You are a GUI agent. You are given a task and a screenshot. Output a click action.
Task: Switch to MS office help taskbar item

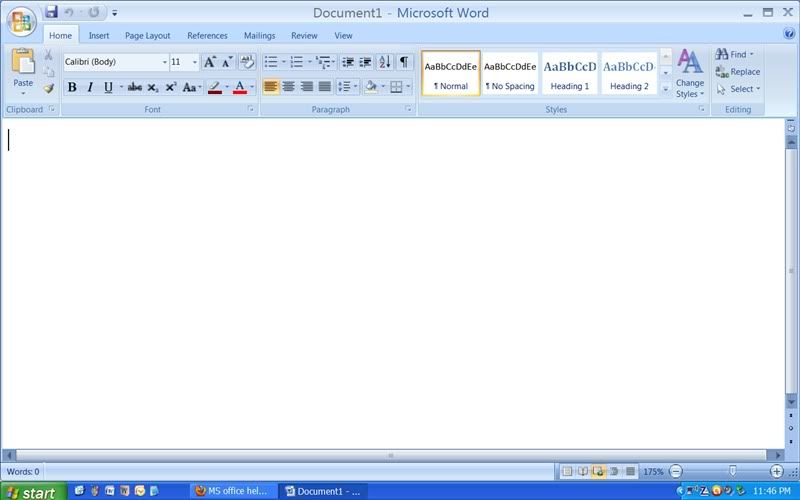(x=232, y=491)
